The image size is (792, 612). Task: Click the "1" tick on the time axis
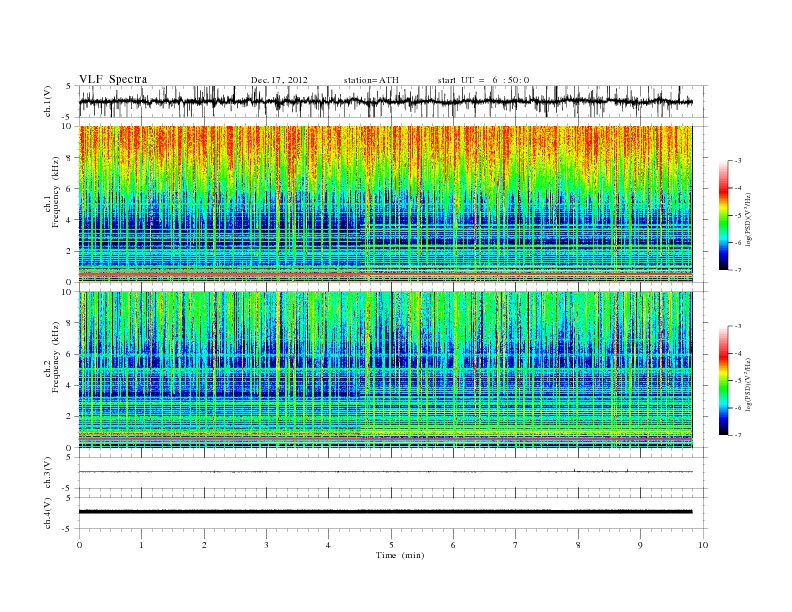(x=141, y=545)
